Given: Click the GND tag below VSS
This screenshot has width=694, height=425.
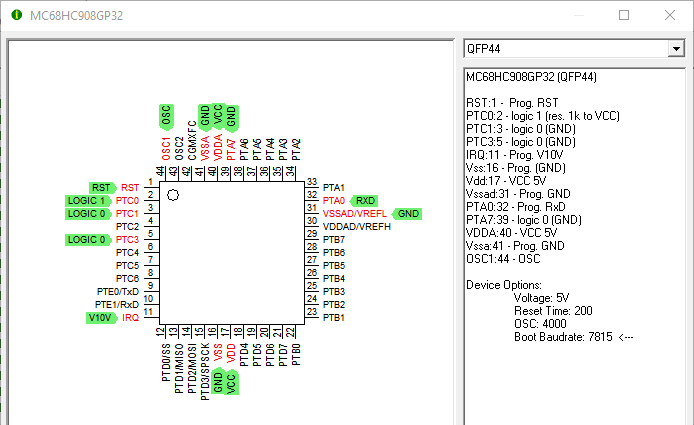Looking at the screenshot, I should point(218,382).
